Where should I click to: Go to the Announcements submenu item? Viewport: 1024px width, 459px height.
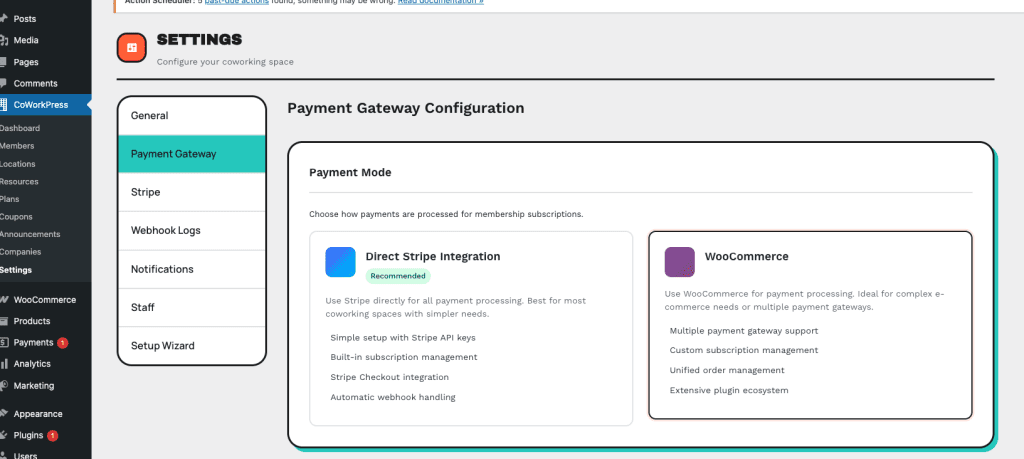[x=30, y=234]
